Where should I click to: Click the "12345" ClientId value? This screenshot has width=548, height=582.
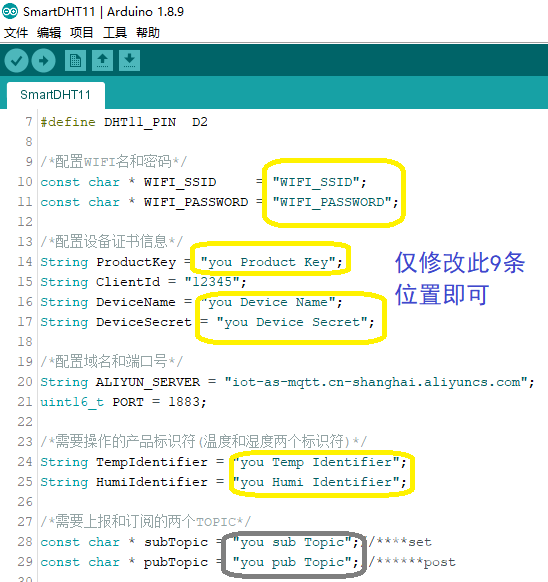(212, 282)
